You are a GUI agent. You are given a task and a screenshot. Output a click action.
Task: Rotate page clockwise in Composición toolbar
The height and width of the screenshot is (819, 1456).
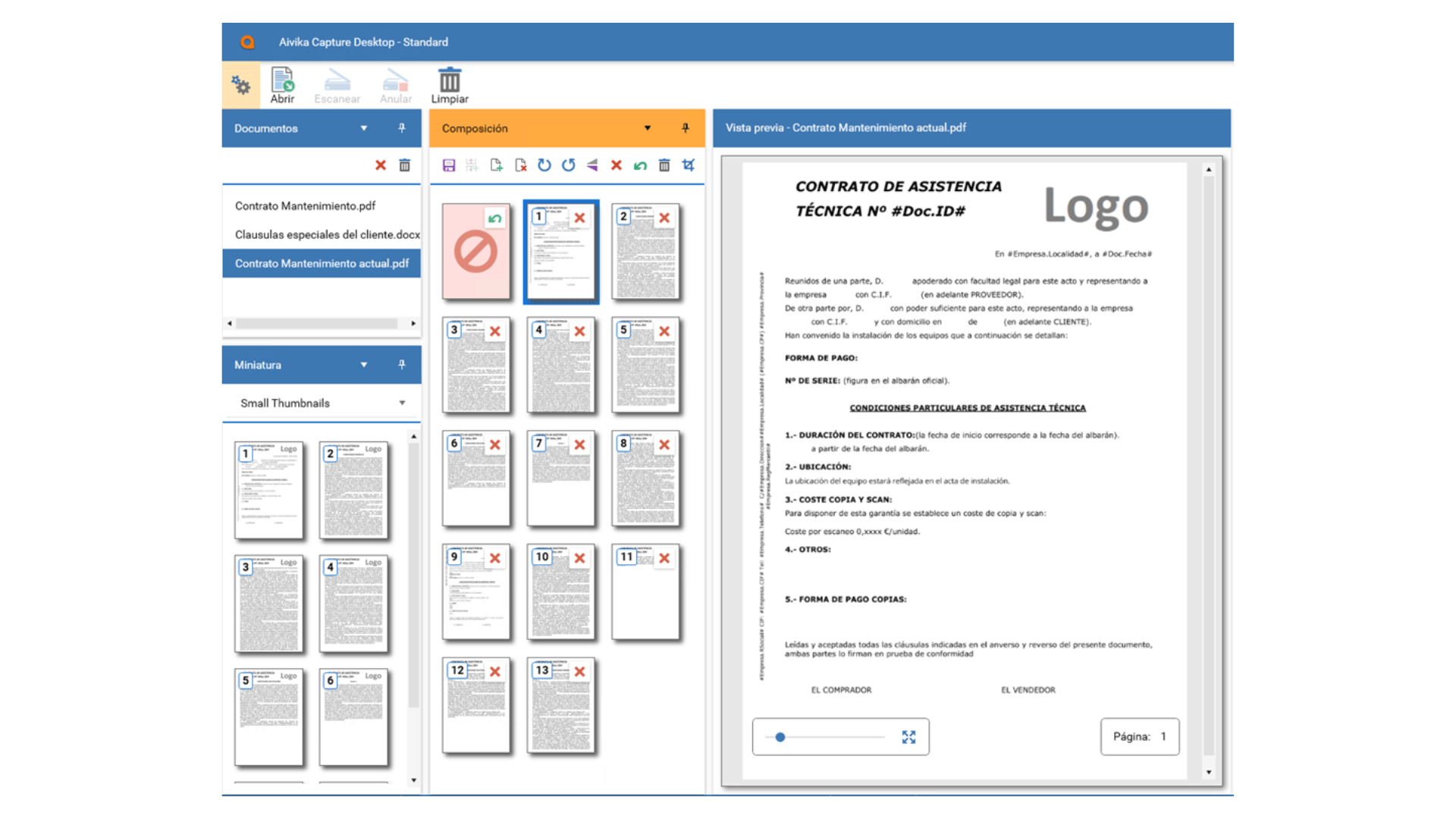click(x=544, y=165)
